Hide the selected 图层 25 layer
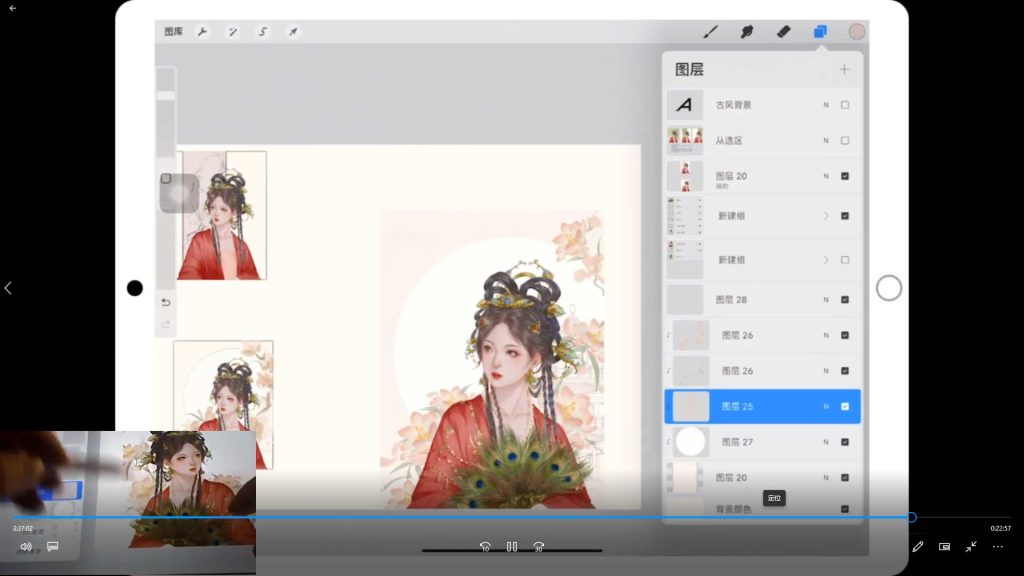The width and height of the screenshot is (1024, 576). [845, 407]
